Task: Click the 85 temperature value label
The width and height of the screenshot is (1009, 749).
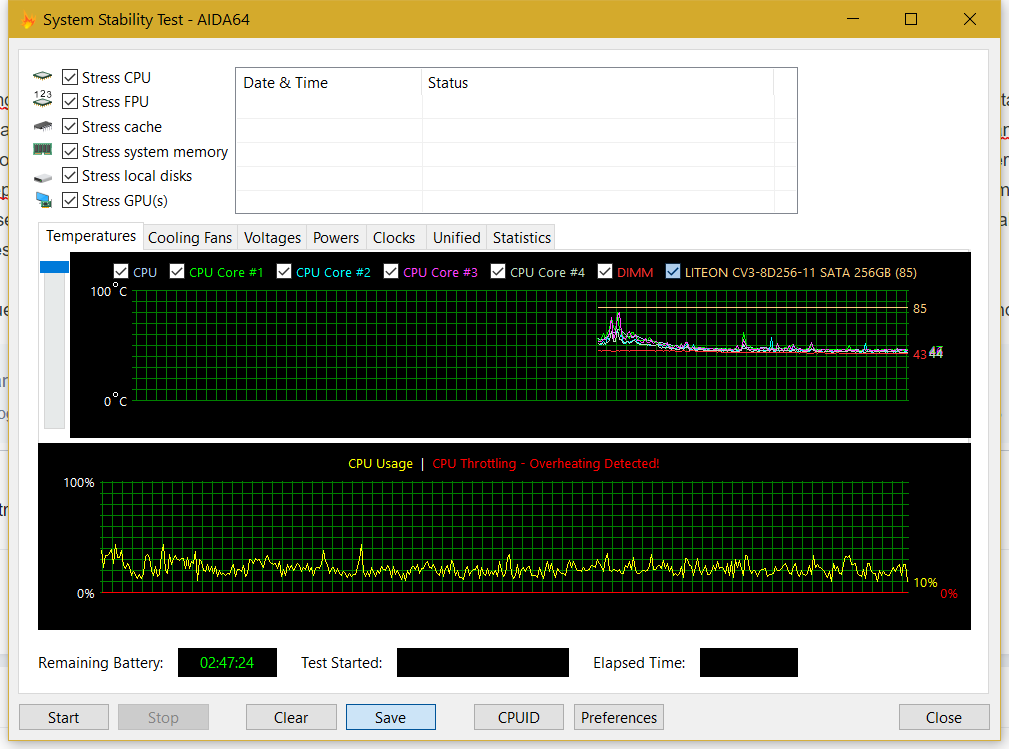Action: (x=920, y=308)
